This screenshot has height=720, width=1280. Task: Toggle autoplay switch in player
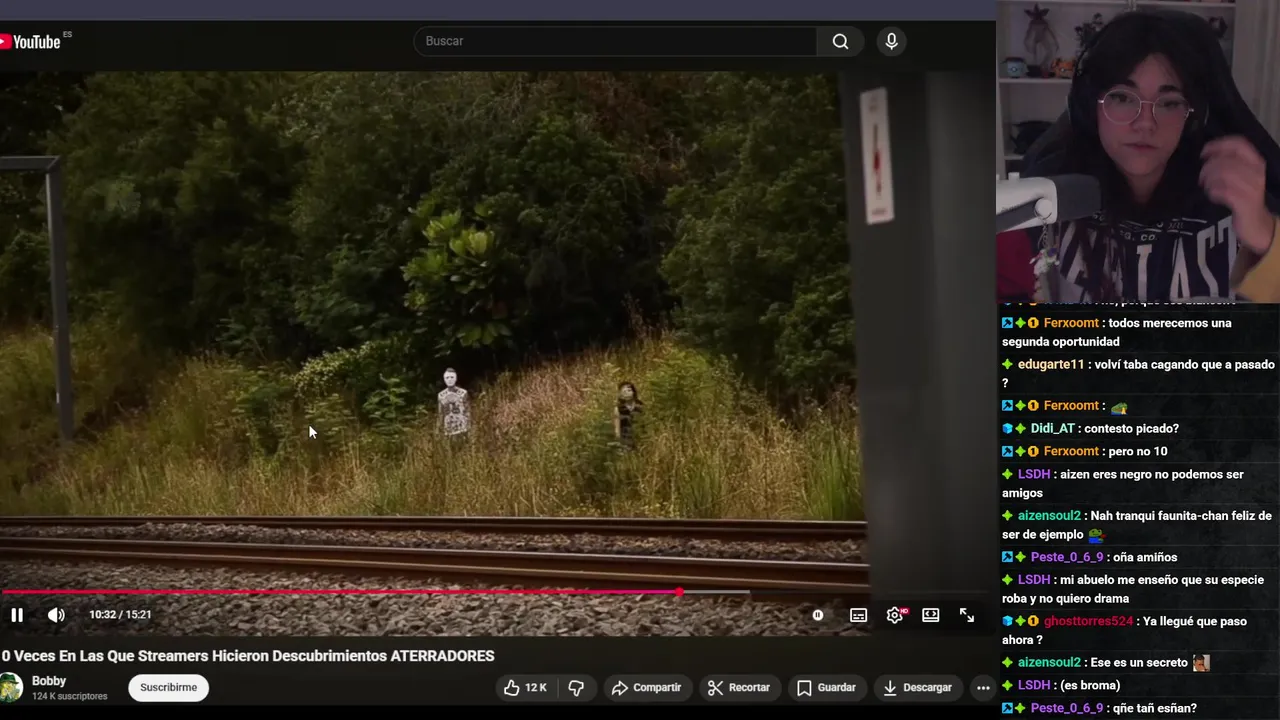pos(818,615)
